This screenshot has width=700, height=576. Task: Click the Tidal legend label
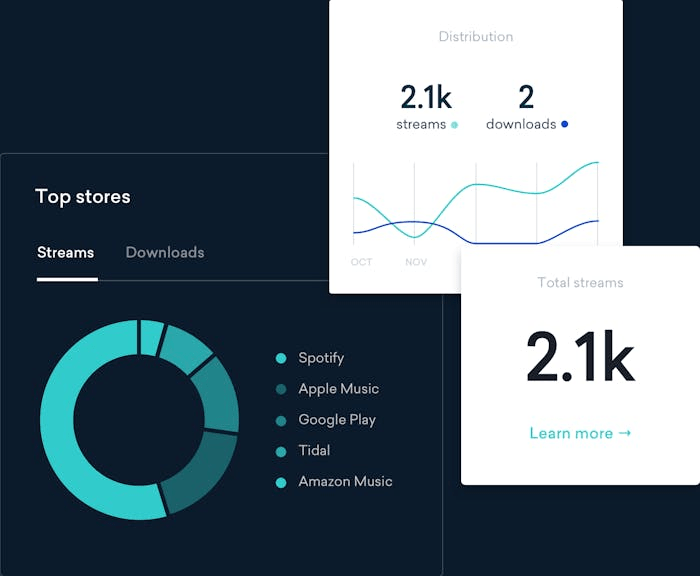click(x=314, y=451)
